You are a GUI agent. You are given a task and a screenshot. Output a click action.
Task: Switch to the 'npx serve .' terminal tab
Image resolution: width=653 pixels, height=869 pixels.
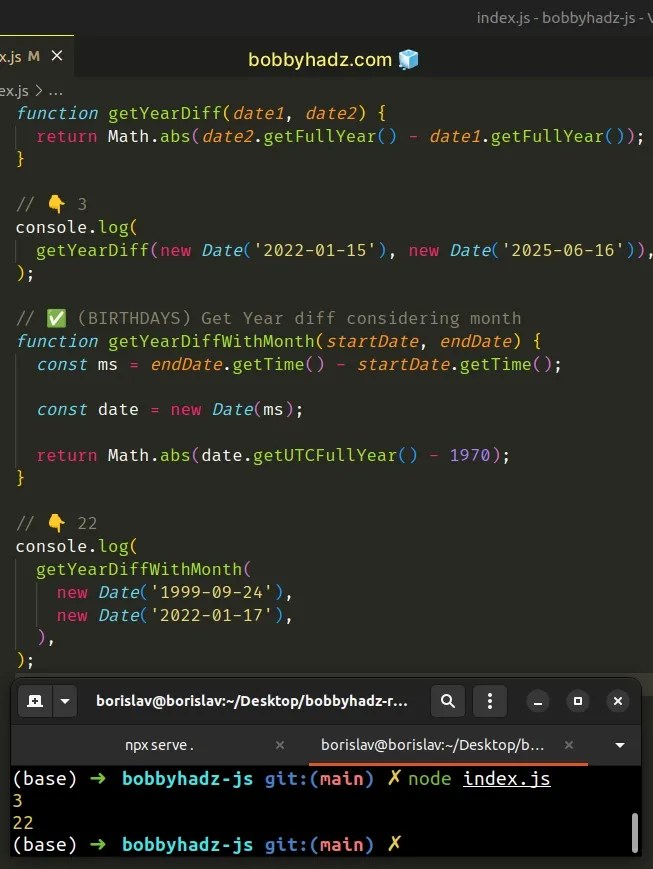(x=159, y=745)
